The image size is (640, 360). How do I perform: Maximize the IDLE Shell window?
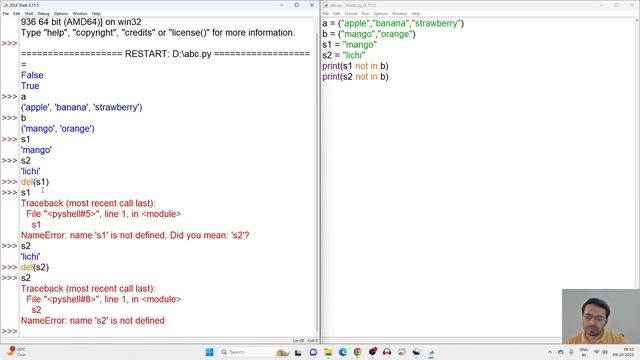[x=297, y=5]
